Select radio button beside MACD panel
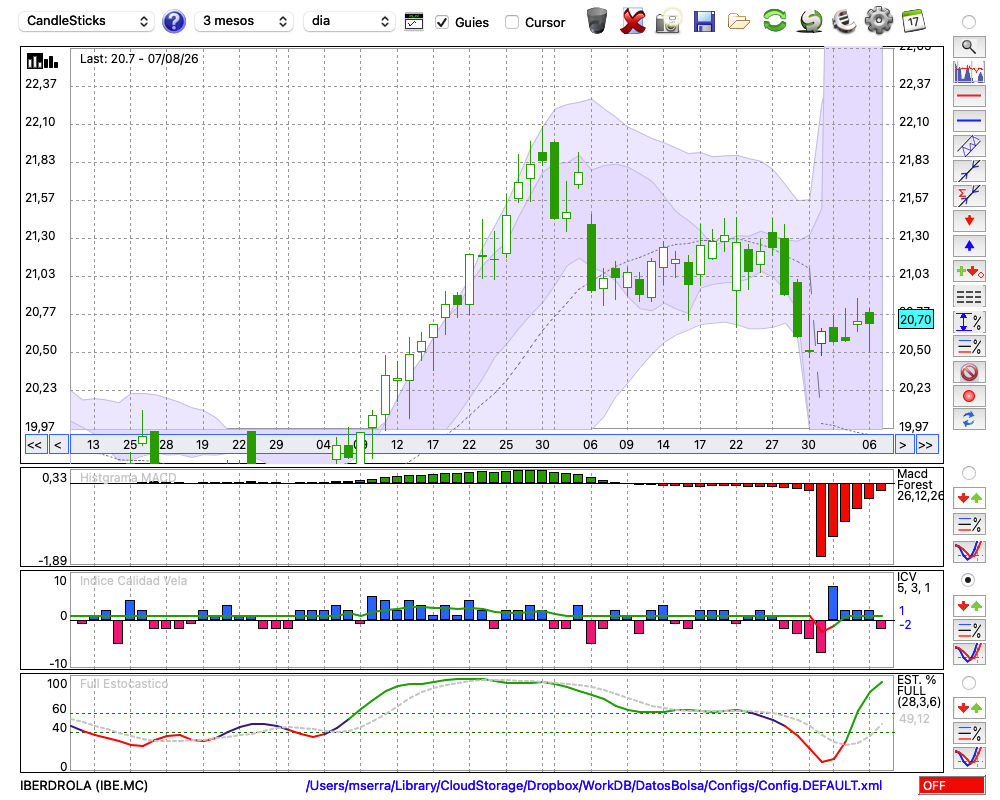This screenshot has height=800, width=1000. 968,473
